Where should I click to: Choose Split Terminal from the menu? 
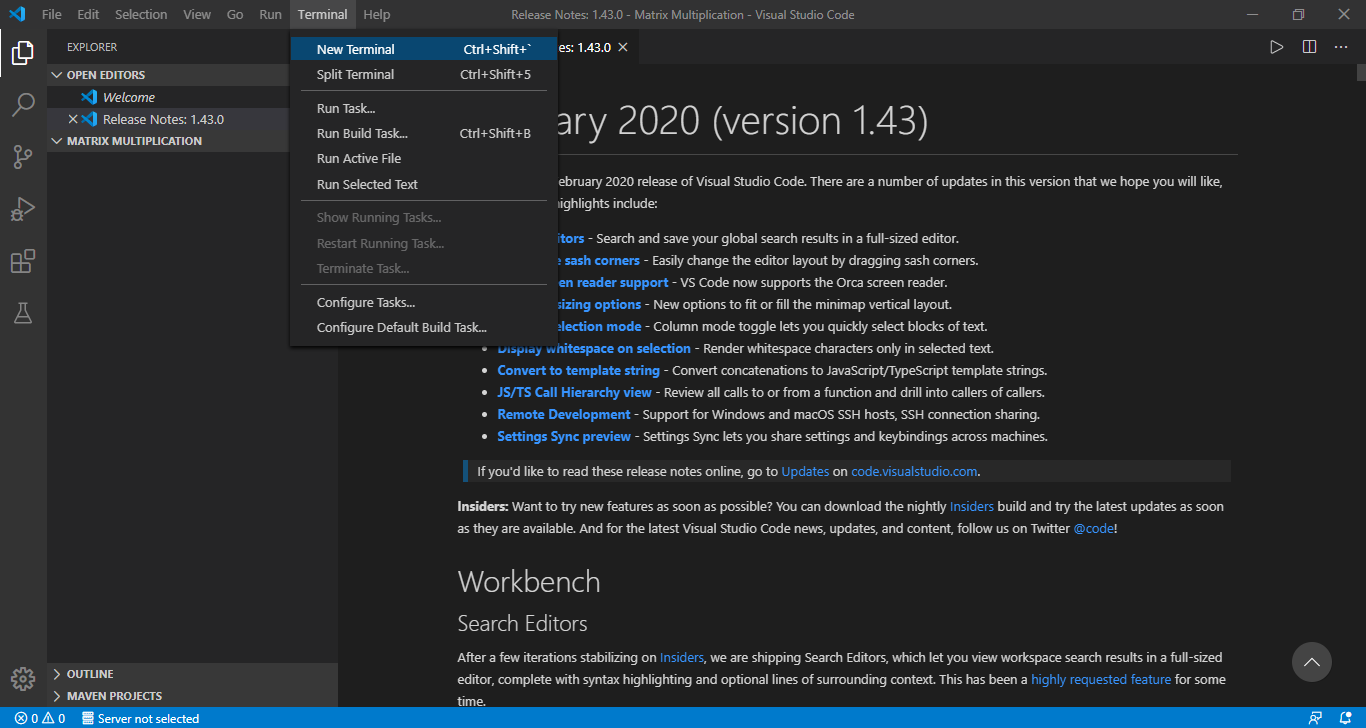424,74
